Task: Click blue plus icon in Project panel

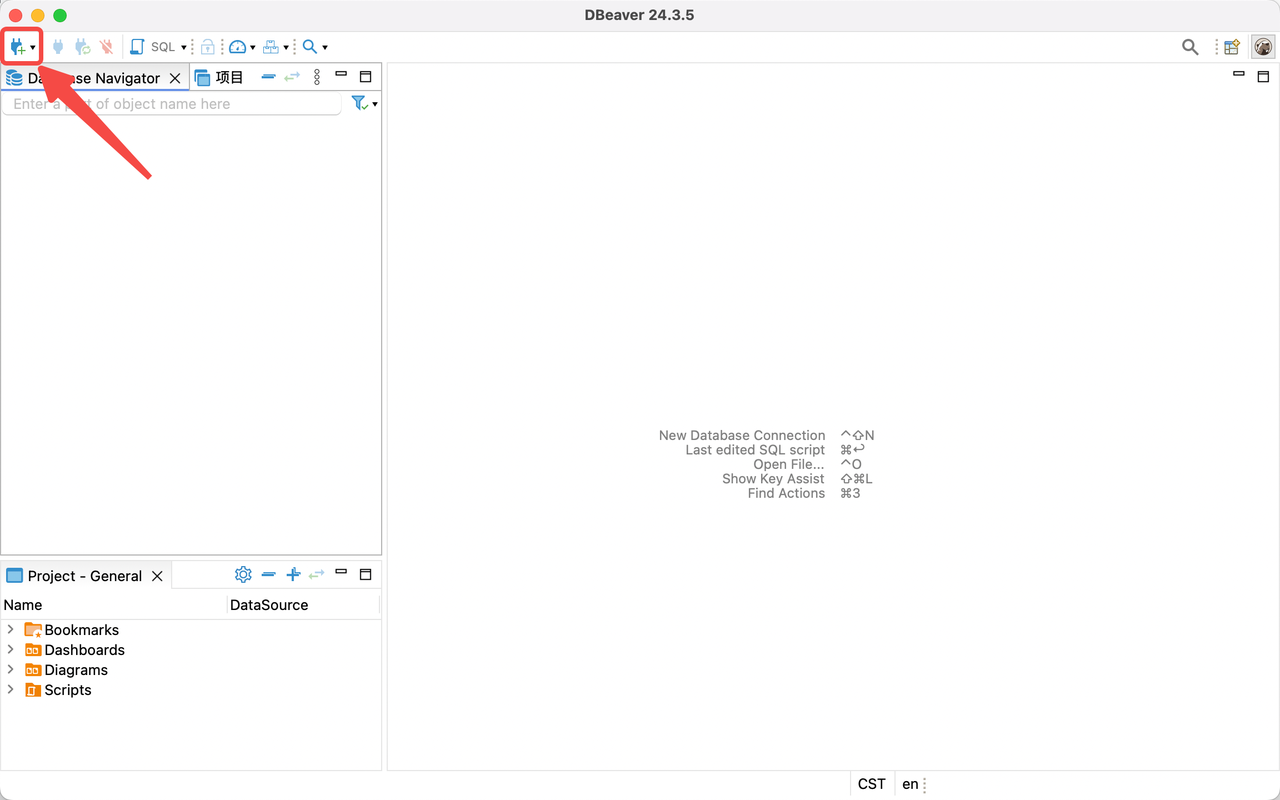Action: coord(293,575)
